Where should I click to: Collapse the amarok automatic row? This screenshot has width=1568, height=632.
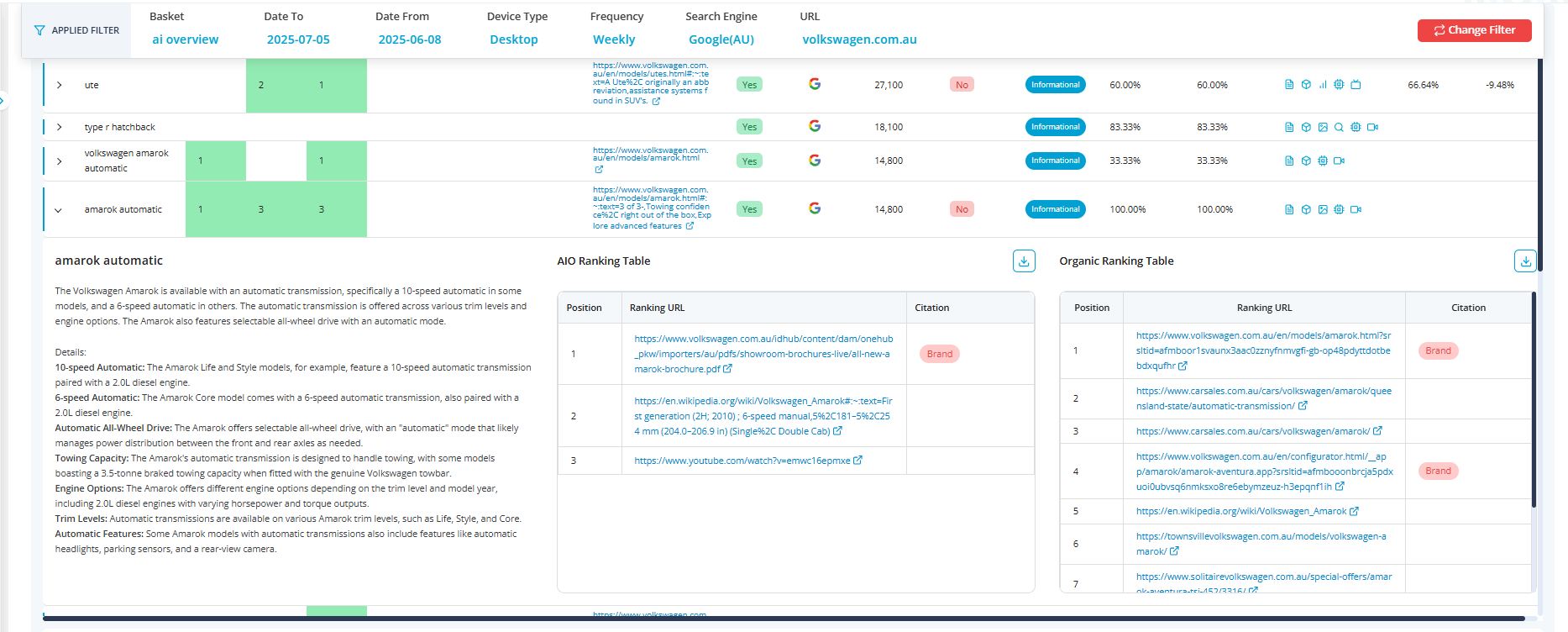tap(59, 210)
